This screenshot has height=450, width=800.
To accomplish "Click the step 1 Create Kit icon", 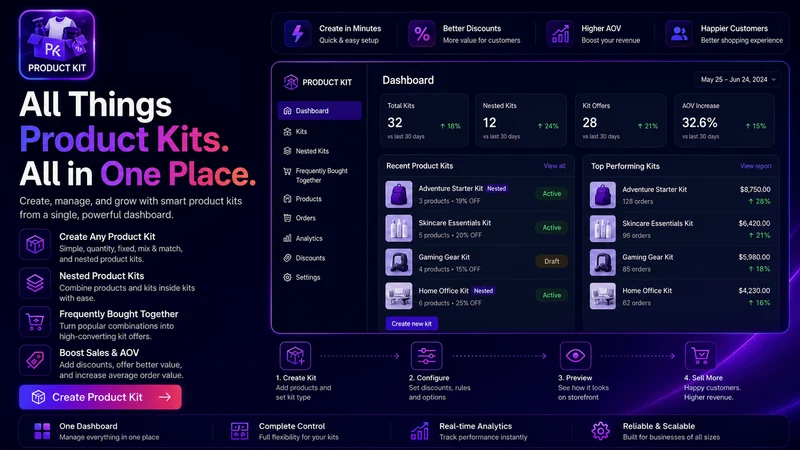I will pyautogui.click(x=295, y=356).
